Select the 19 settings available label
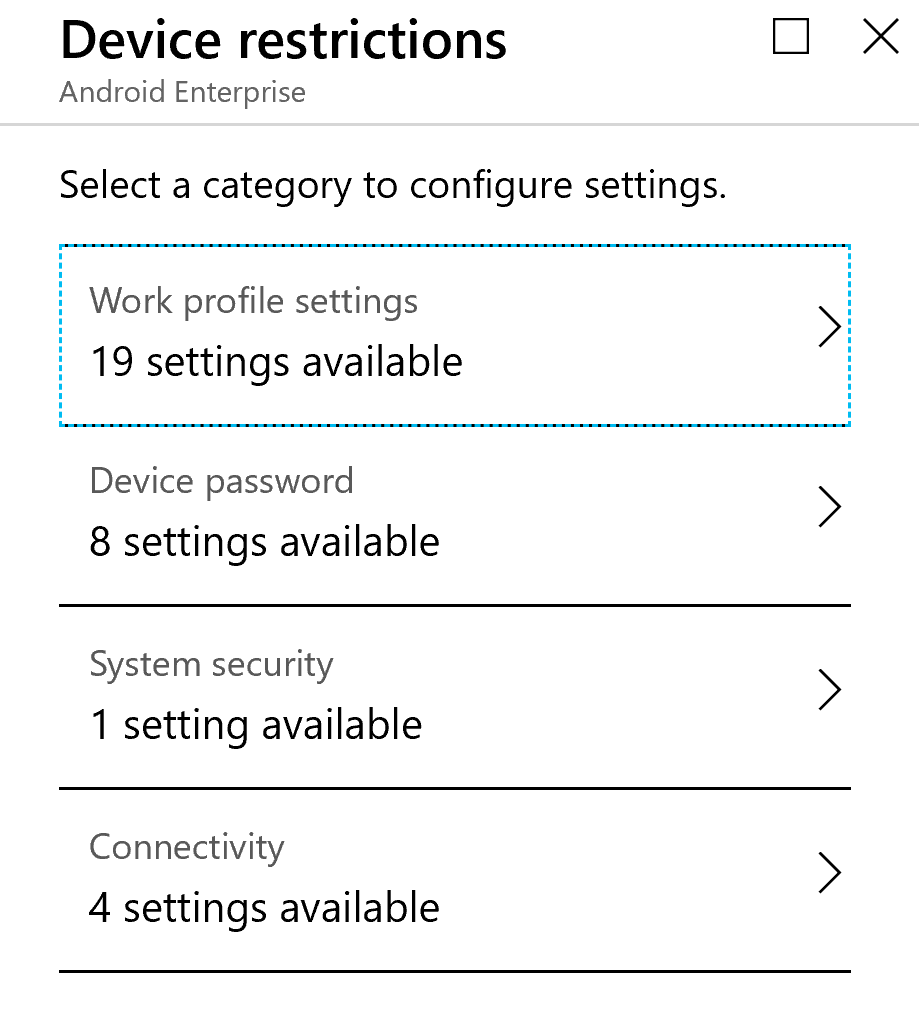Image resolution: width=919 pixels, height=1021 pixels. point(276,363)
